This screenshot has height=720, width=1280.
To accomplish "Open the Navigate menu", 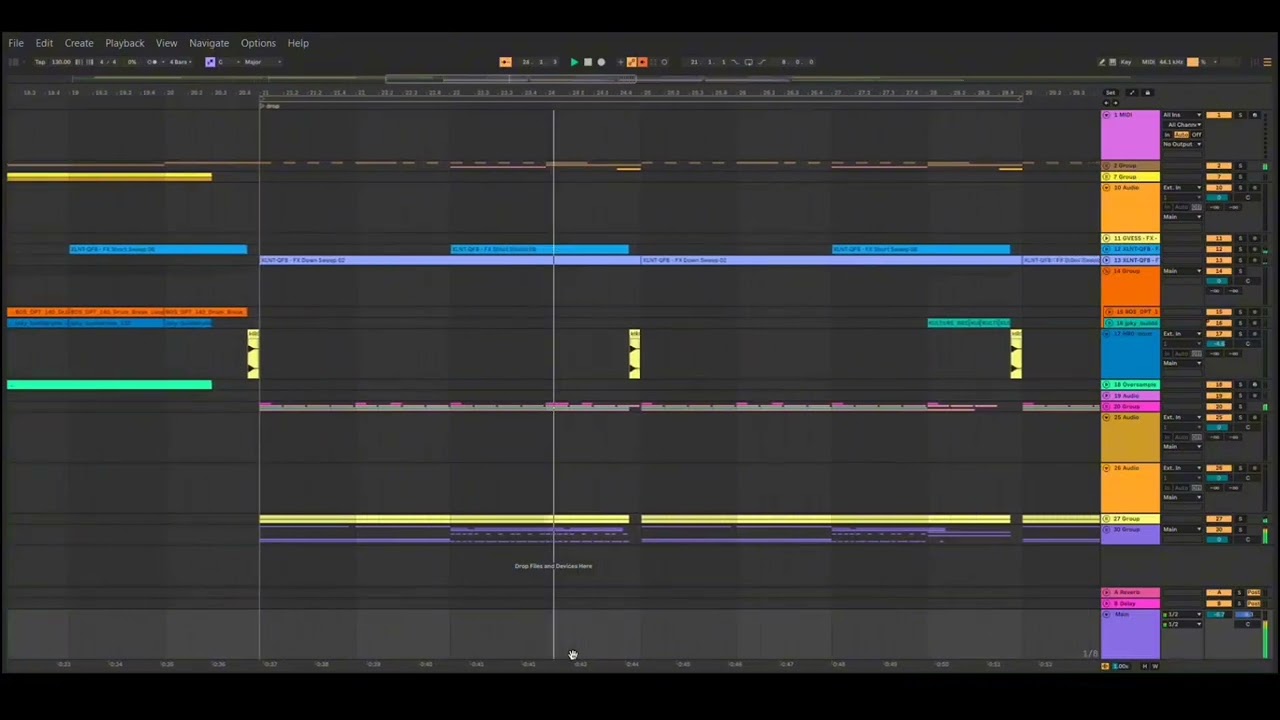I will tap(209, 43).
